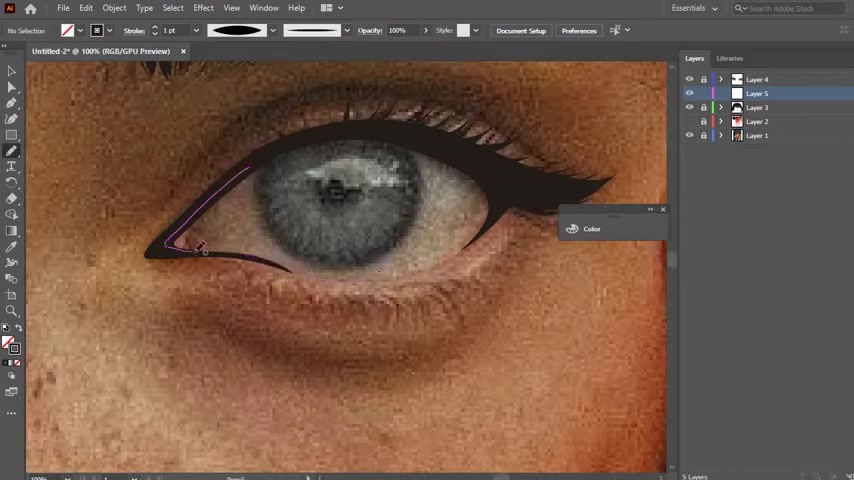Click the Stroke swatch in toolbar
Viewport: 854px width, 480px height.
15,349
